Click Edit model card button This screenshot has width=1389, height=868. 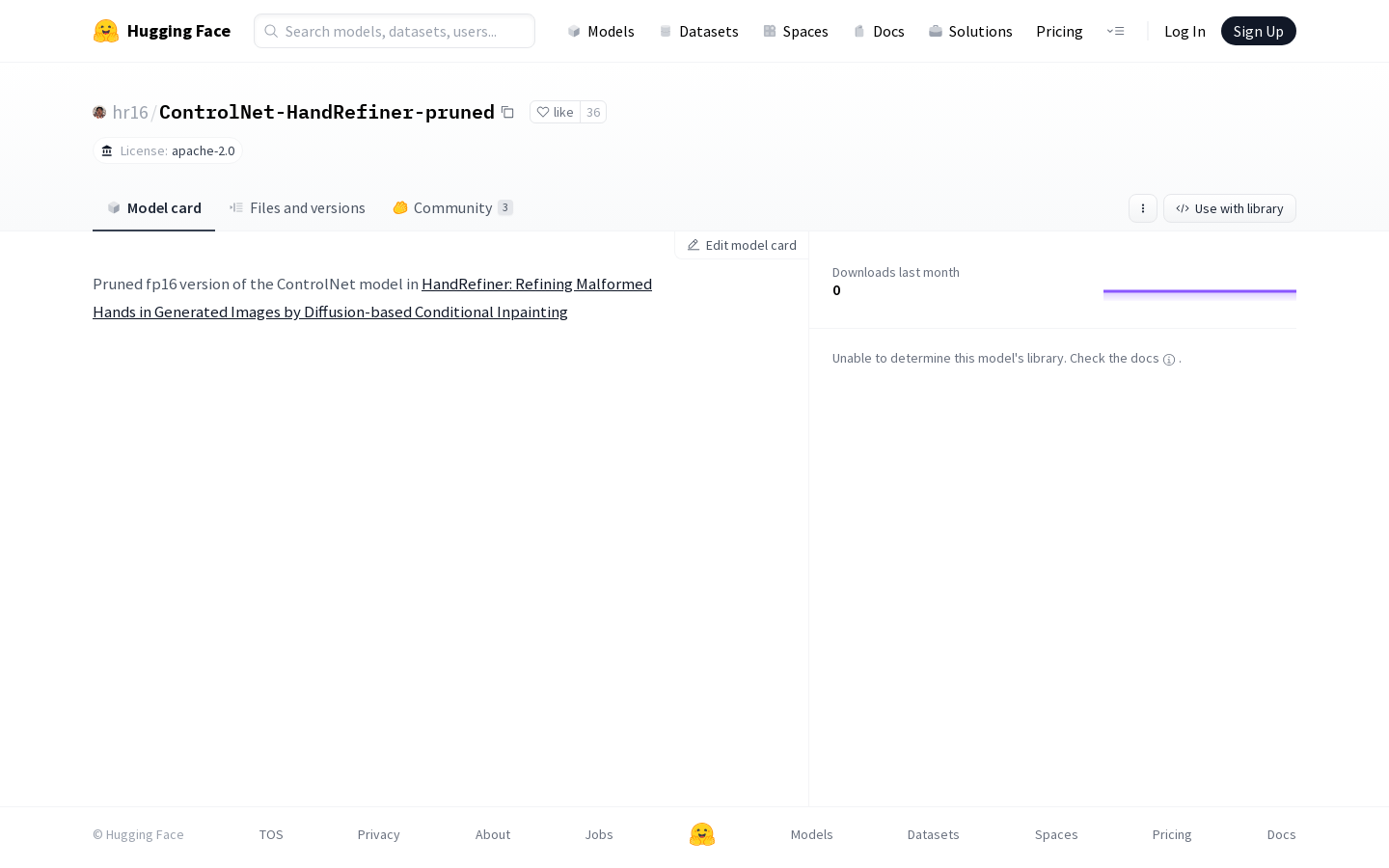pos(742,245)
